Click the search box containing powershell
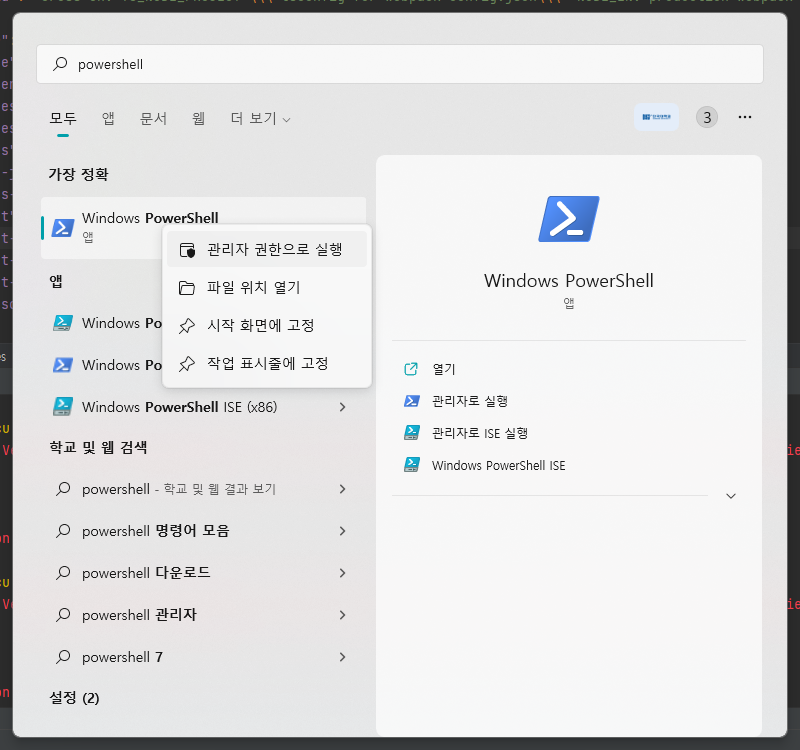Viewport: 800px width, 750px height. [399, 64]
